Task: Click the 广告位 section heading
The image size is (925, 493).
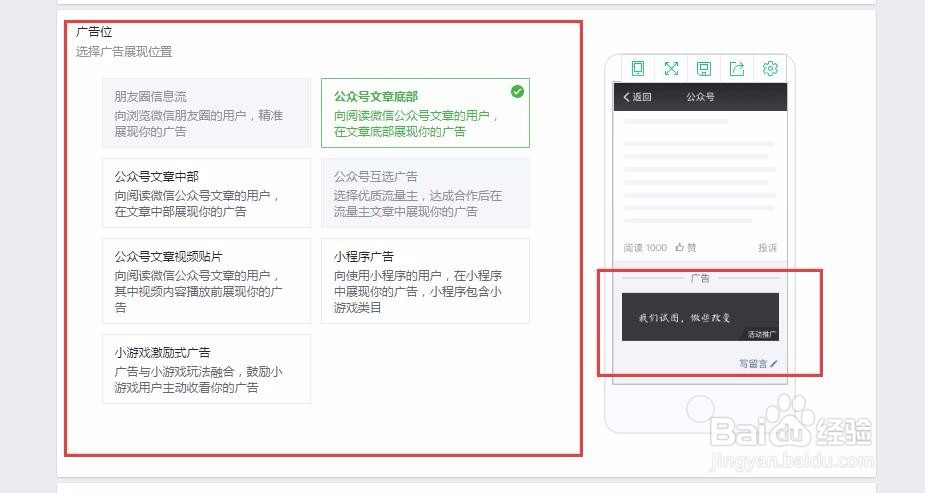Action: (94, 32)
